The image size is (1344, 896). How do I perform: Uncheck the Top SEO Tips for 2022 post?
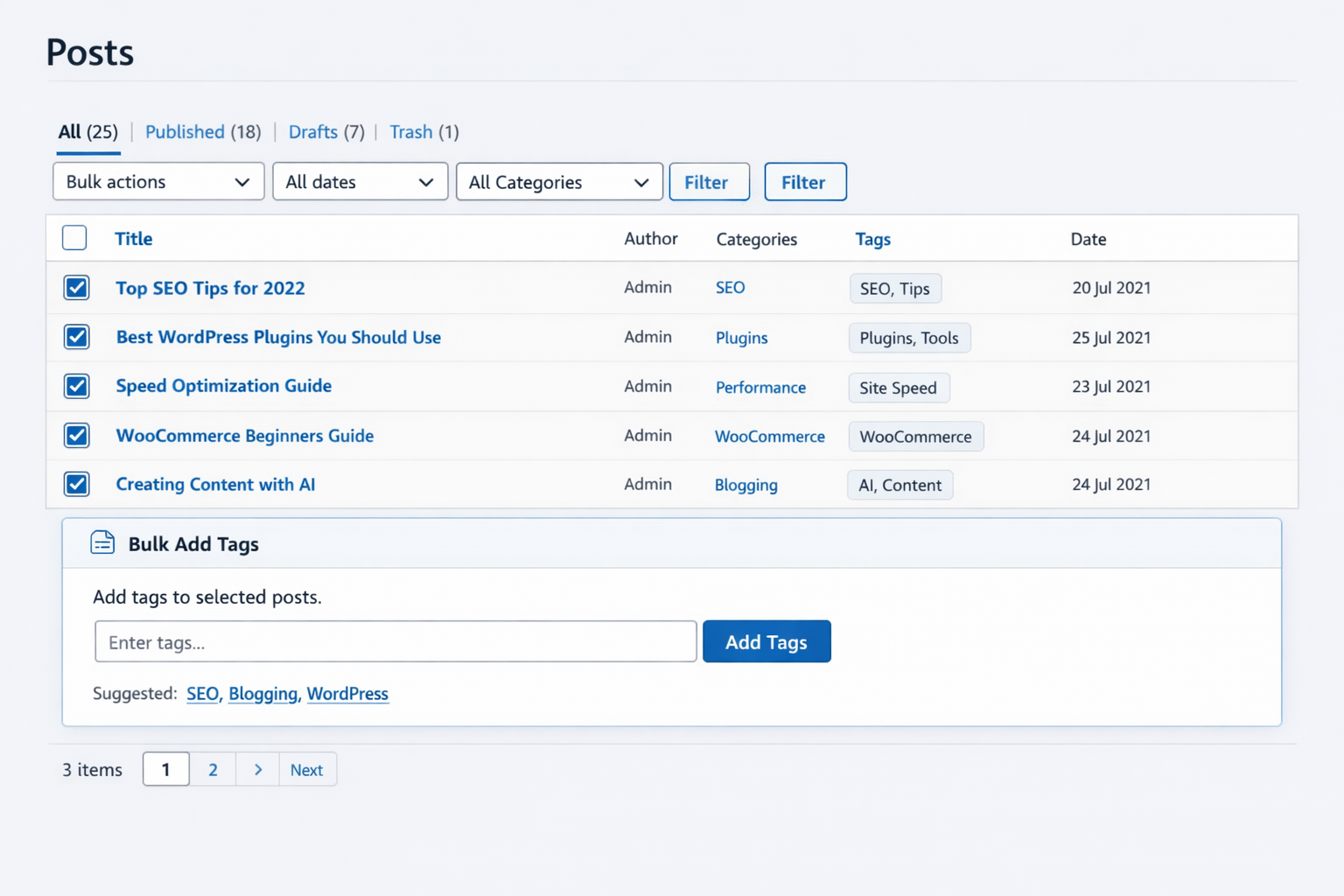pos(77,288)
